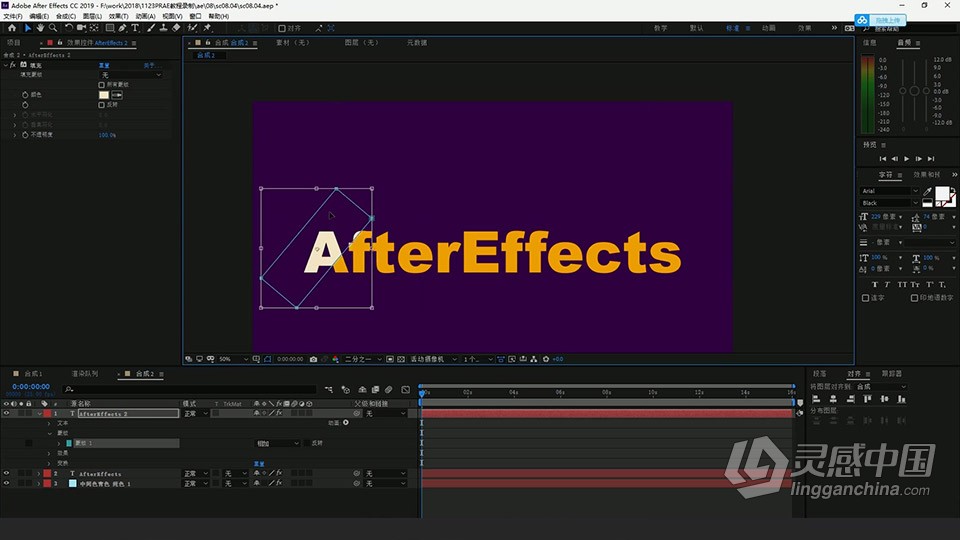Click the 重置 reset link for Fill effect
Image resolution: width=960 pixels, height=540 pixels.
pyautogui.click(x=104, y=65)
